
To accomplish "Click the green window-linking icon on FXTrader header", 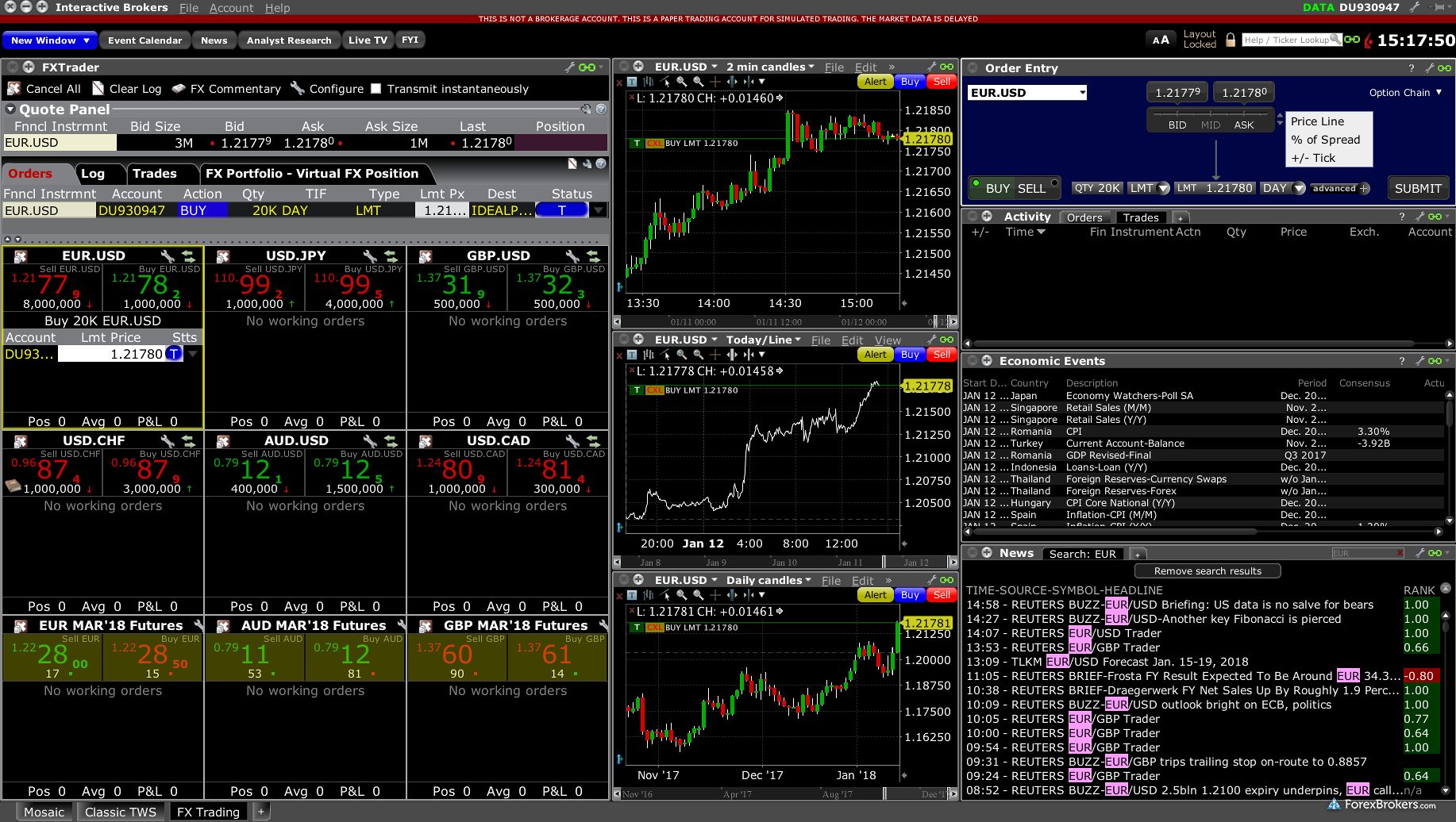I will [x=587, y=67].
